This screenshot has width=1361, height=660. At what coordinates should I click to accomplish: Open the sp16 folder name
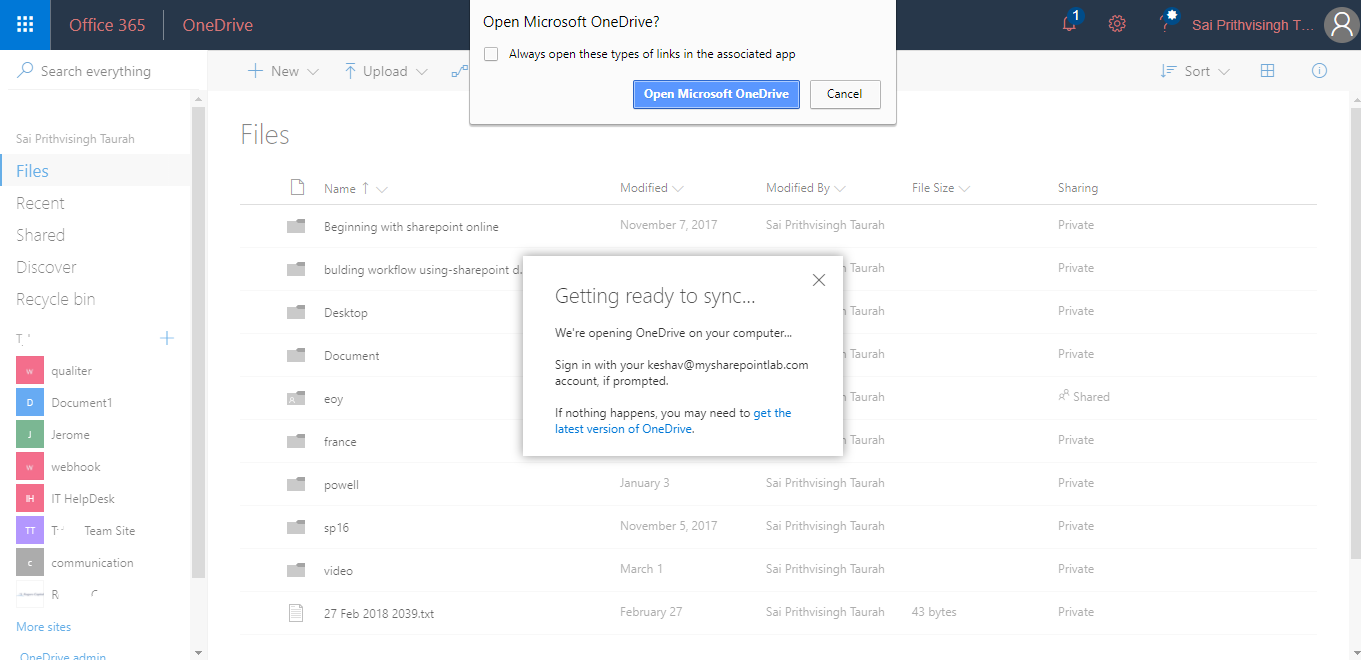coord(336,528)
